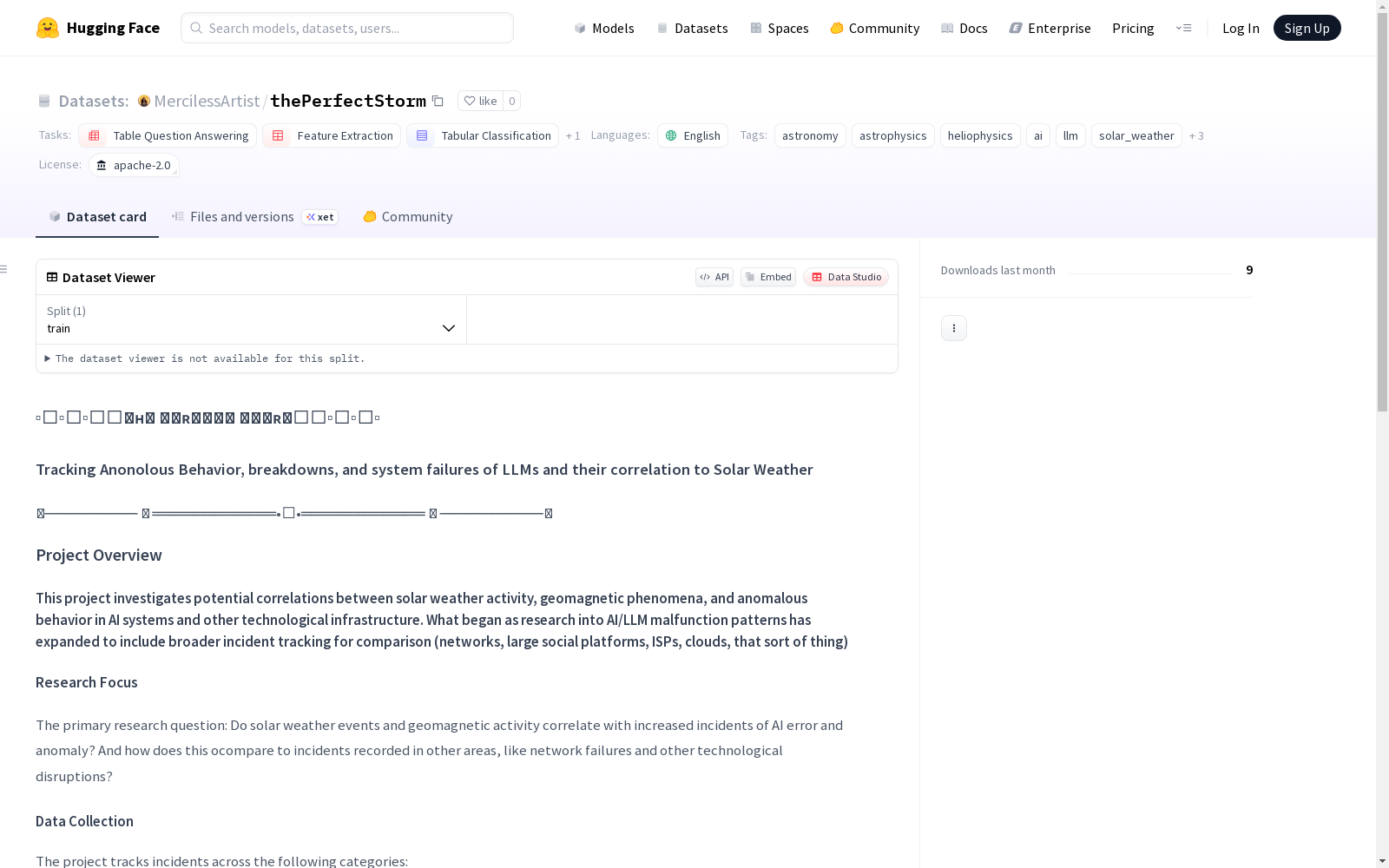Open Data Studio
Screen dimensions: 1389x868
coord(846,277)
